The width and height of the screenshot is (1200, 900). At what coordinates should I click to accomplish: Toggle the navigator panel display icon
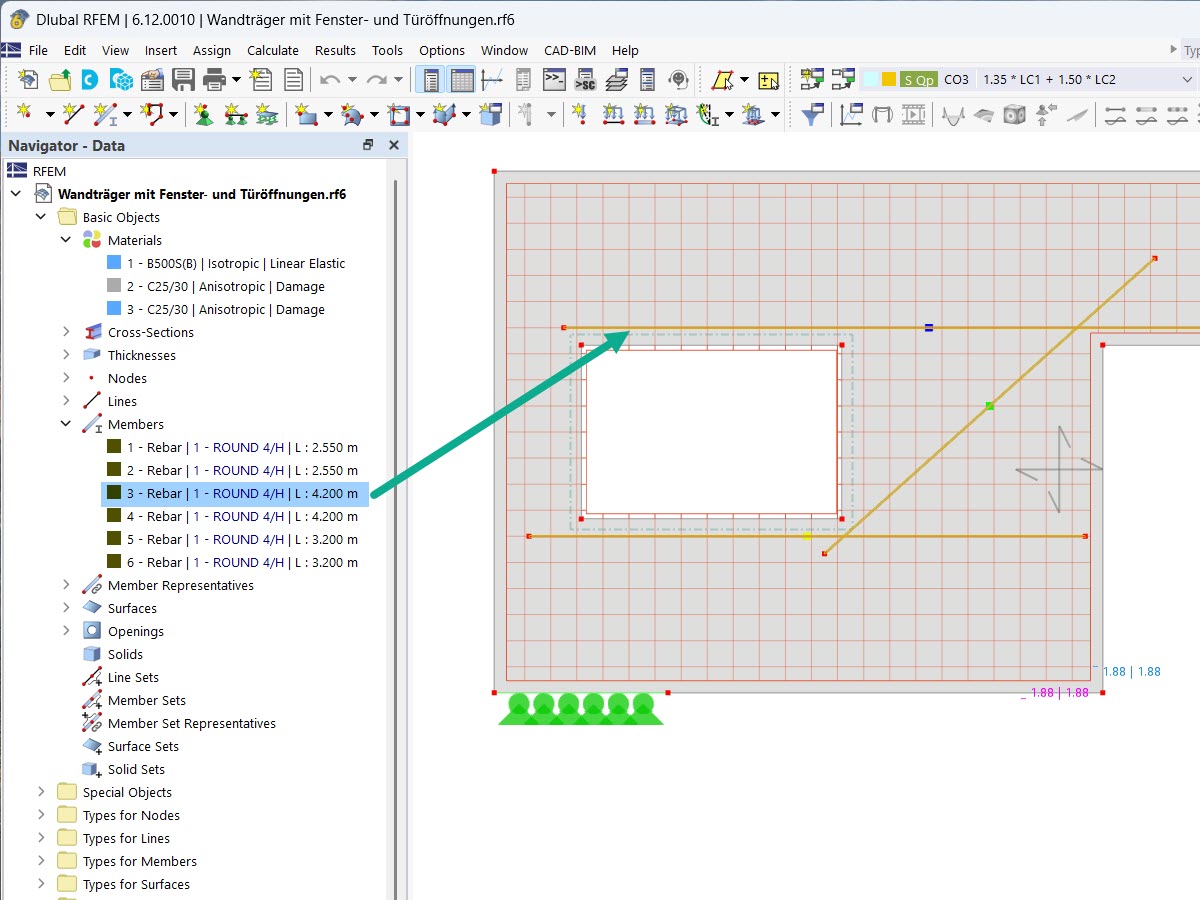pos(431,79)
